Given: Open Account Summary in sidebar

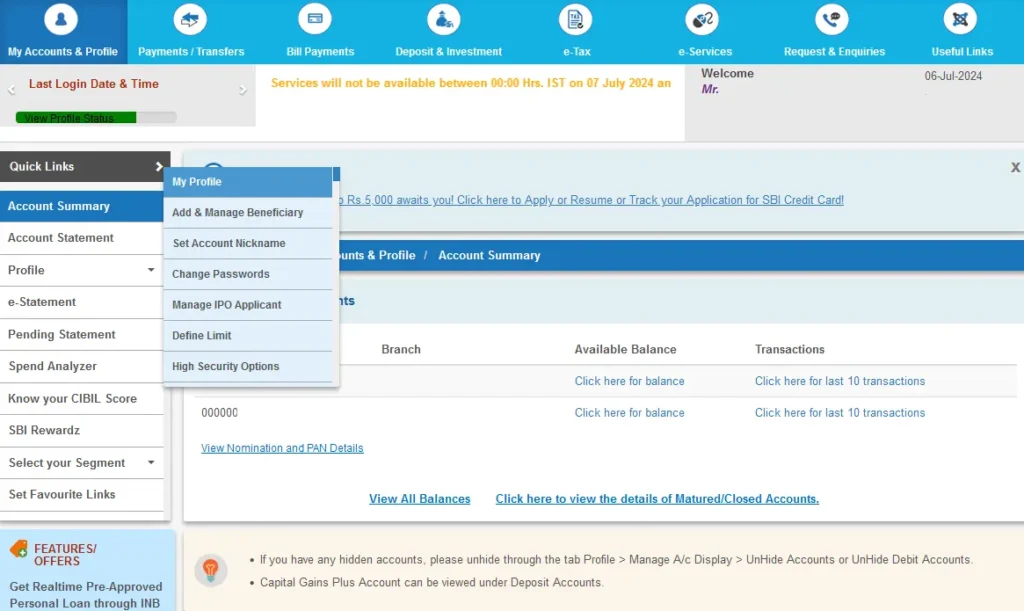Looking at the screenshot, I should [x=82, y=206].
